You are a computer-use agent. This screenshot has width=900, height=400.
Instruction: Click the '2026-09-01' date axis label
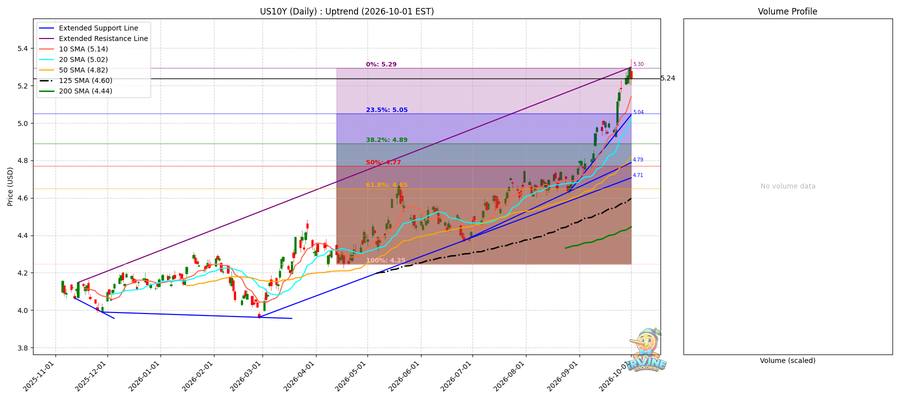click(565, 377)
